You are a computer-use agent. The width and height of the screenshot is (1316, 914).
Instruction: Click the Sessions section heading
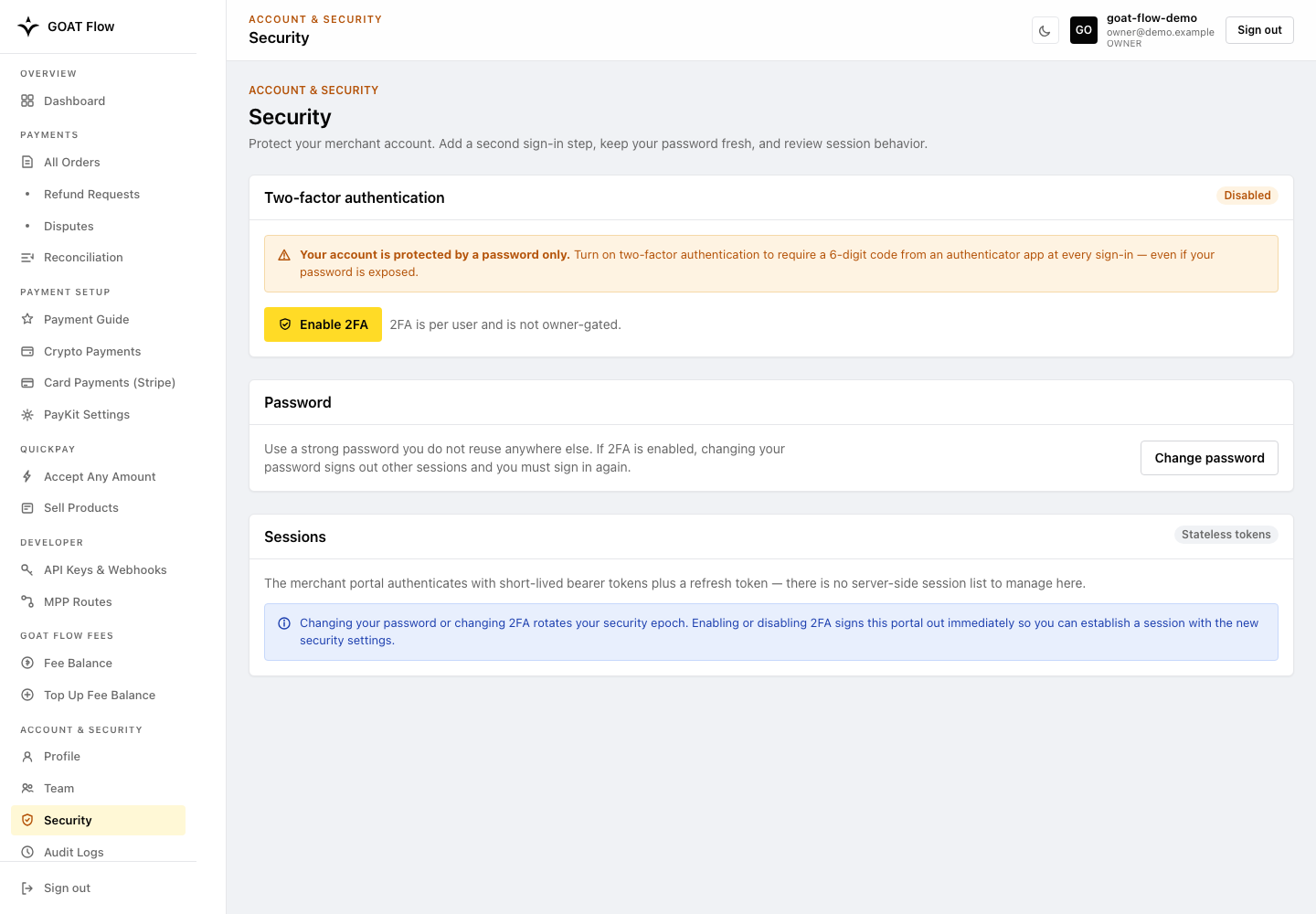tap(295, 537)
